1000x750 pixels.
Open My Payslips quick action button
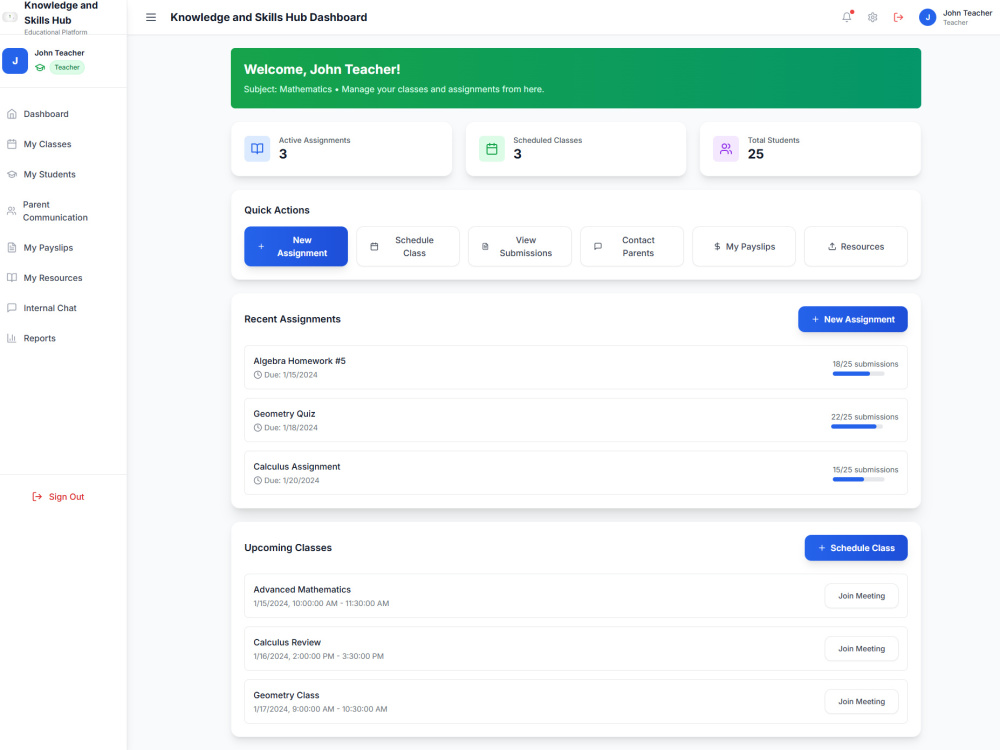click(x=744, y=246)
